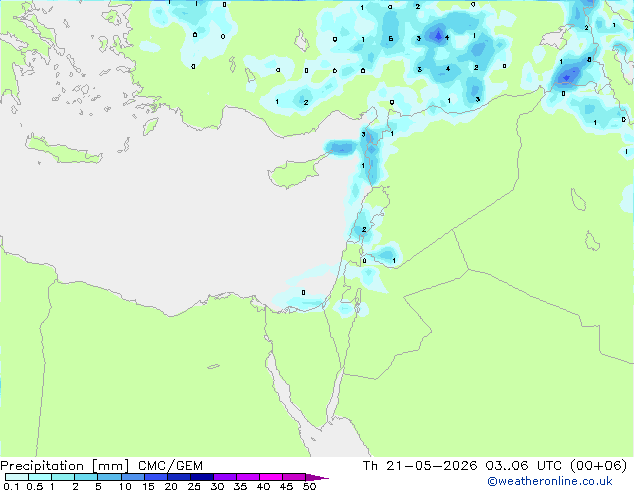
Task: Click the 40–45 mm magenta legend box
Action: click(x=271, y=477)
